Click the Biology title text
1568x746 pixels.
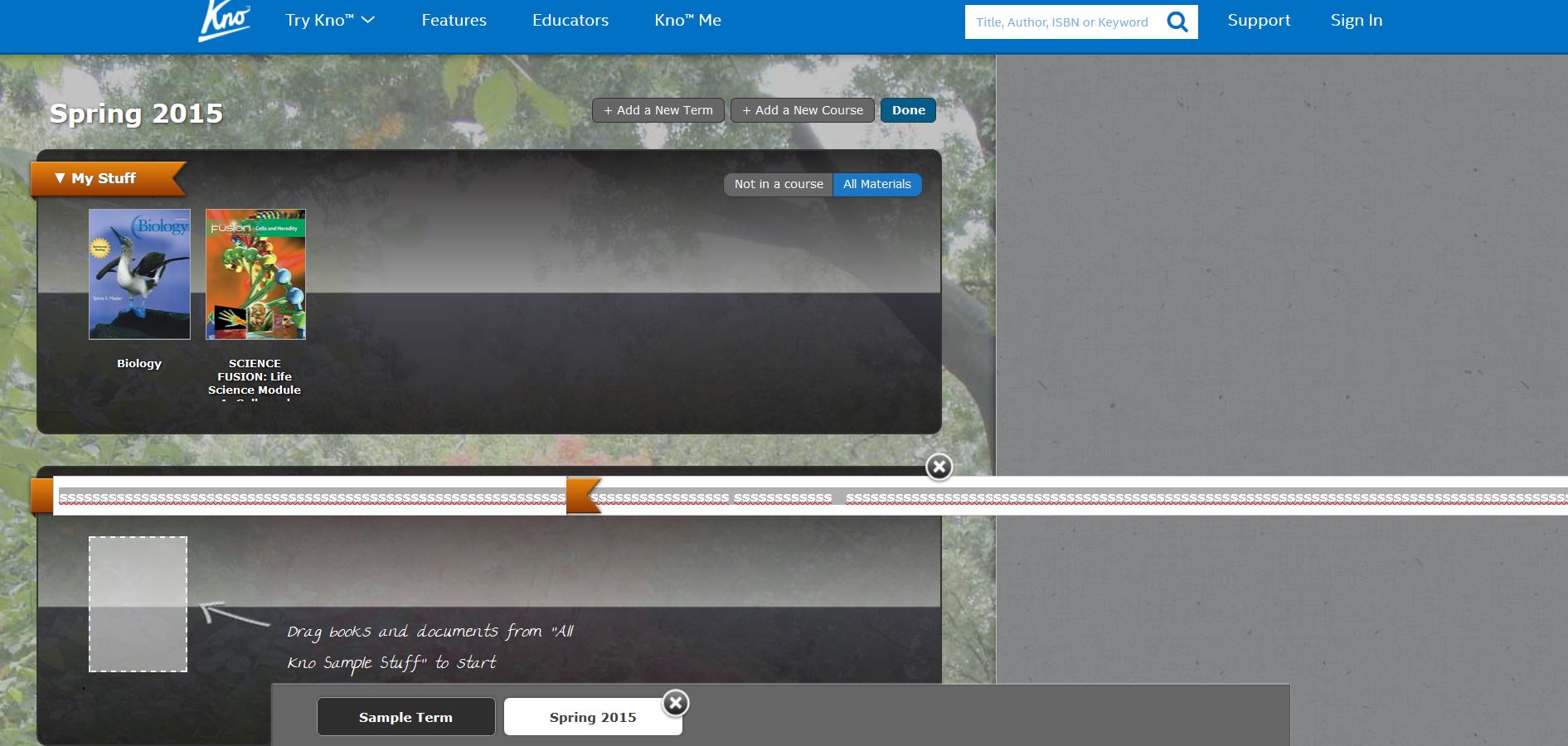pyautogui.click(x=139, y=363)
